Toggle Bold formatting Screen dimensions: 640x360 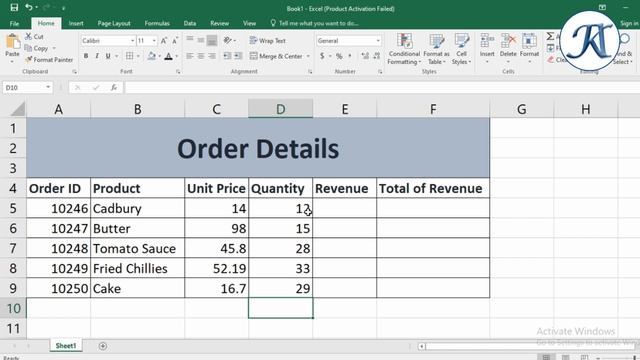click(x=86, y=56)
